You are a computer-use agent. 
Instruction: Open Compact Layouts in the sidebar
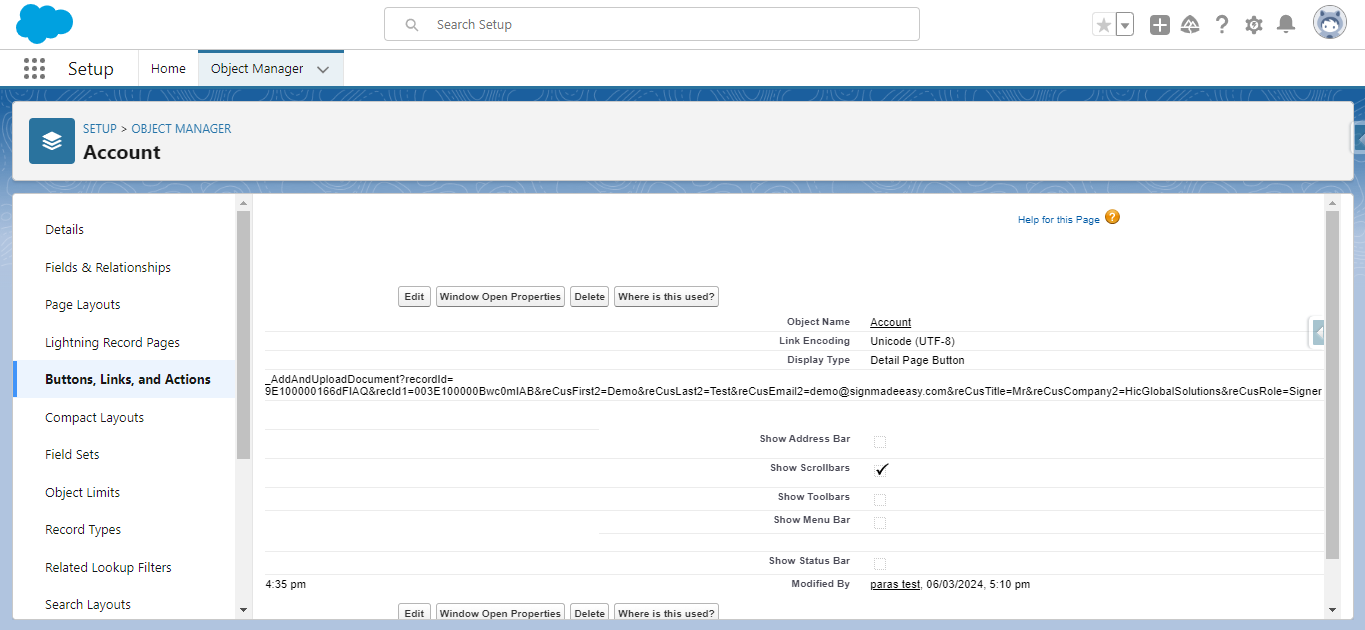click(x=95, y=418)
